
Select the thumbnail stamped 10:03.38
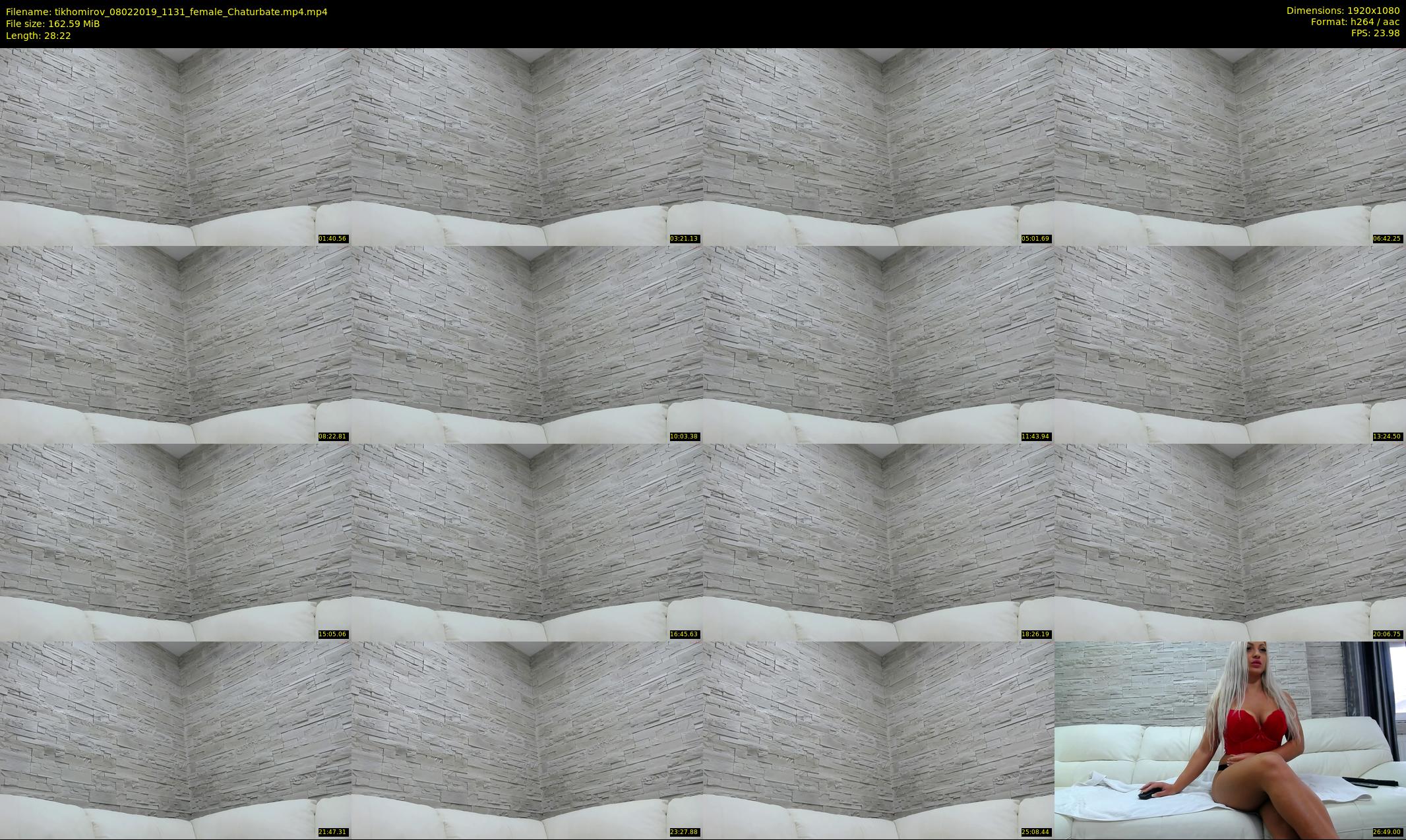coord(527,344)
